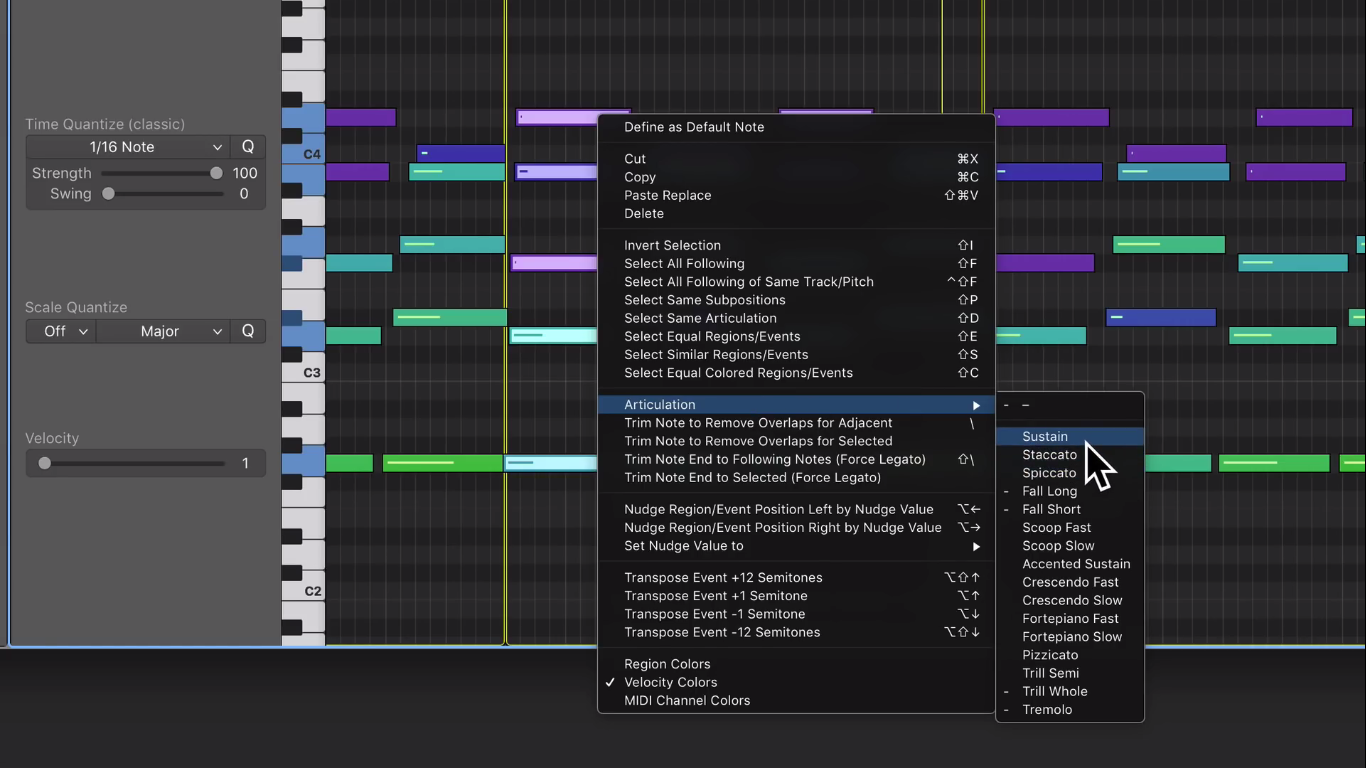Click Define as Default Note

tap(796, 127)
